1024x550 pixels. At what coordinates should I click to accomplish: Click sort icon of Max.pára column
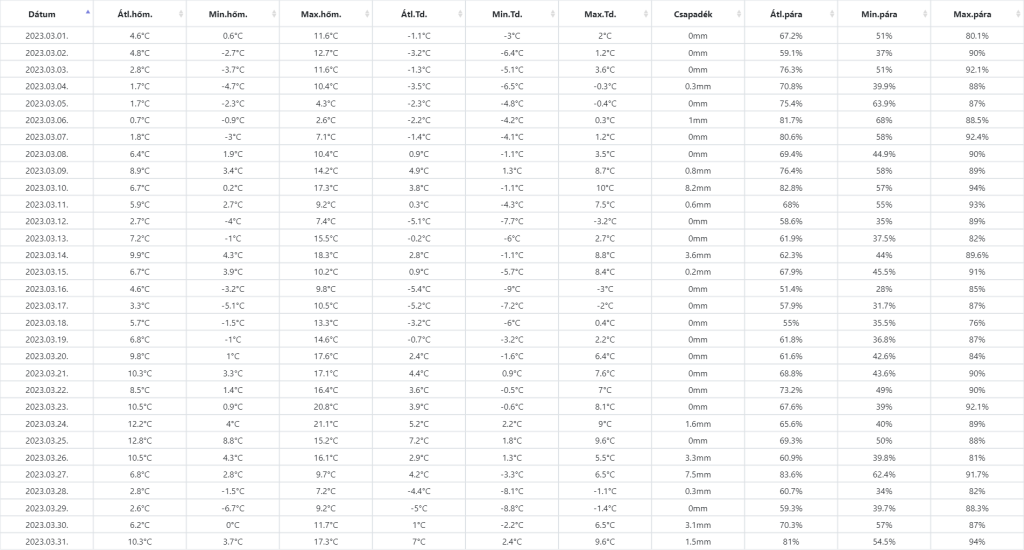click(1018, 14)
